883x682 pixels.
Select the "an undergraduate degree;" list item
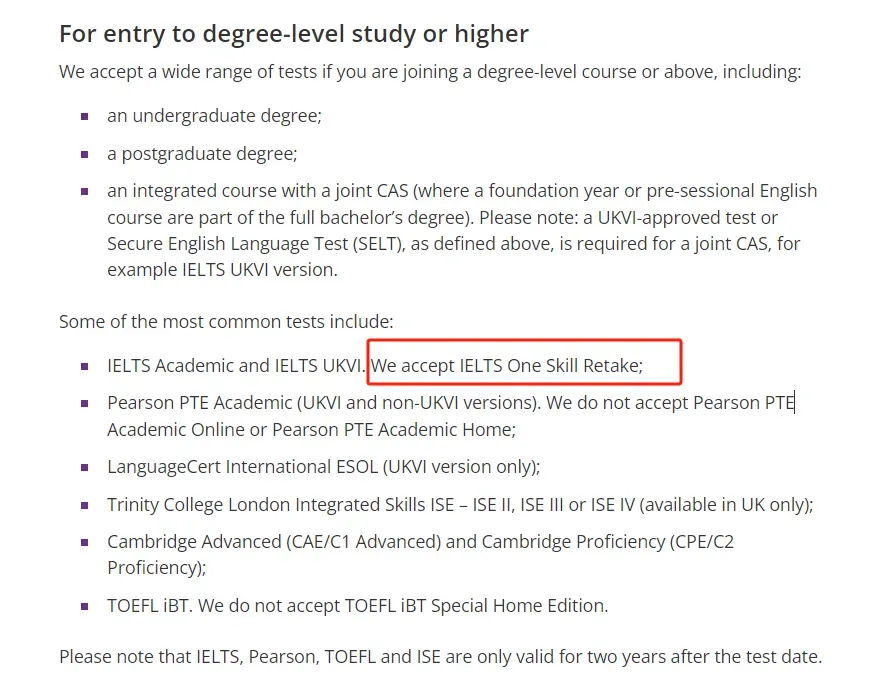(x=214, y=115)
